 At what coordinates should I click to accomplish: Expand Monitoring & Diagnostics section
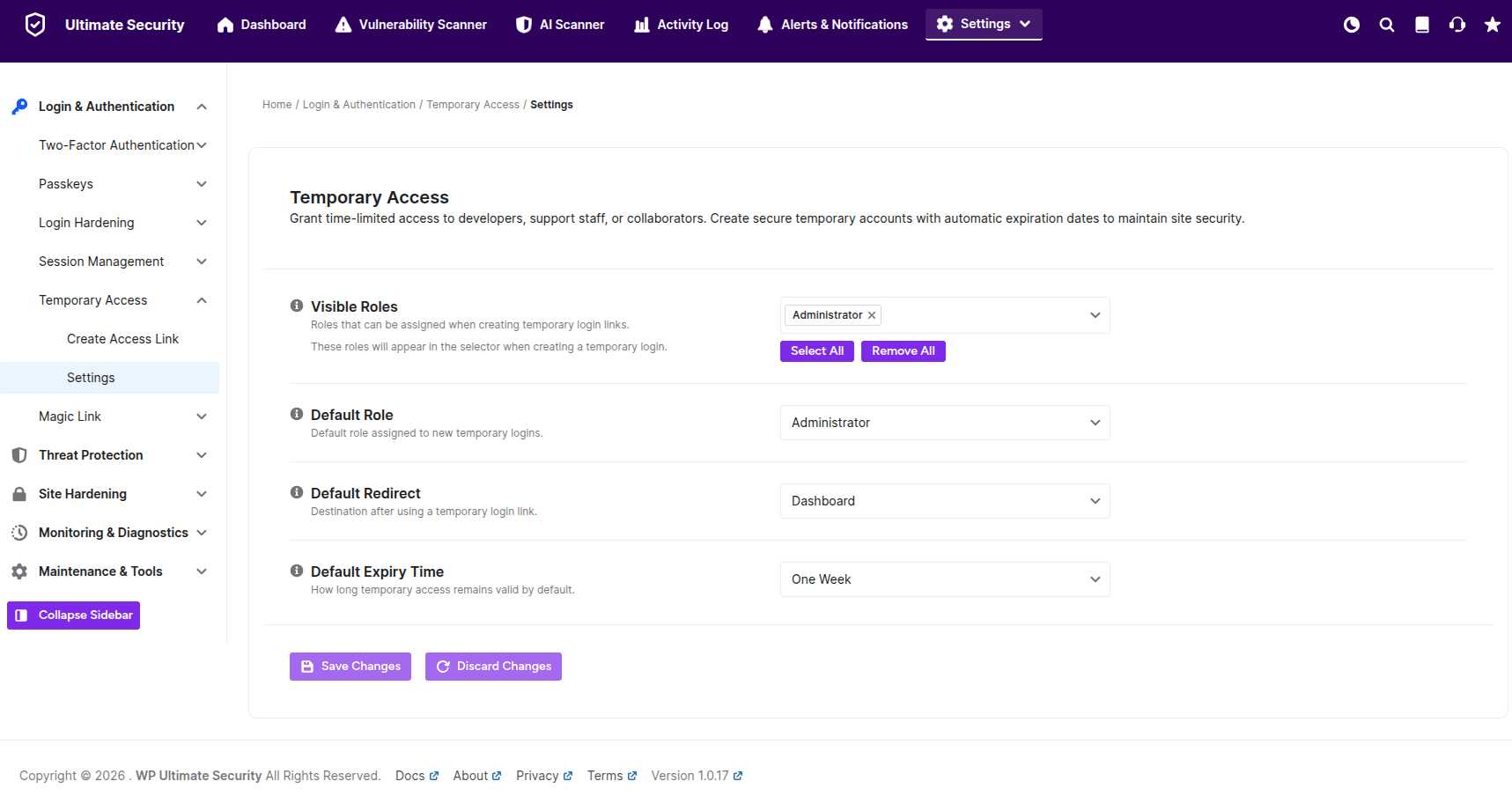(202, 533)
